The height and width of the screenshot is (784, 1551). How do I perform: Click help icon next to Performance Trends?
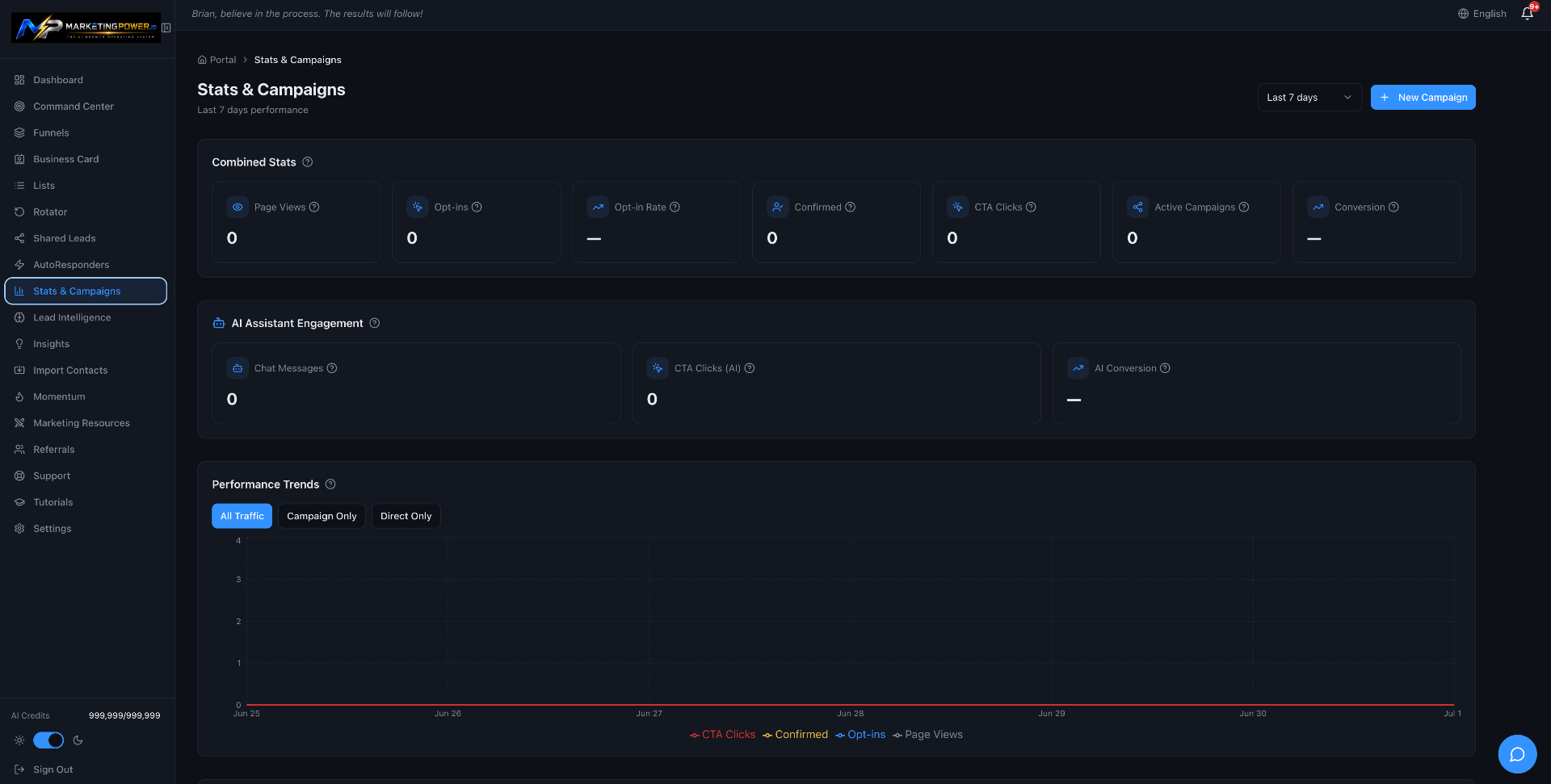tap(330, 484)
